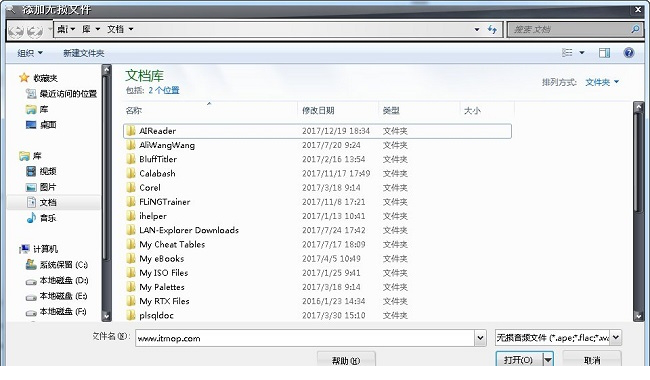Viewport: 650px width, 380px height.
Task: Click the refresh icon in address bar
Action: pyautogui.click(x=492, y=29)
